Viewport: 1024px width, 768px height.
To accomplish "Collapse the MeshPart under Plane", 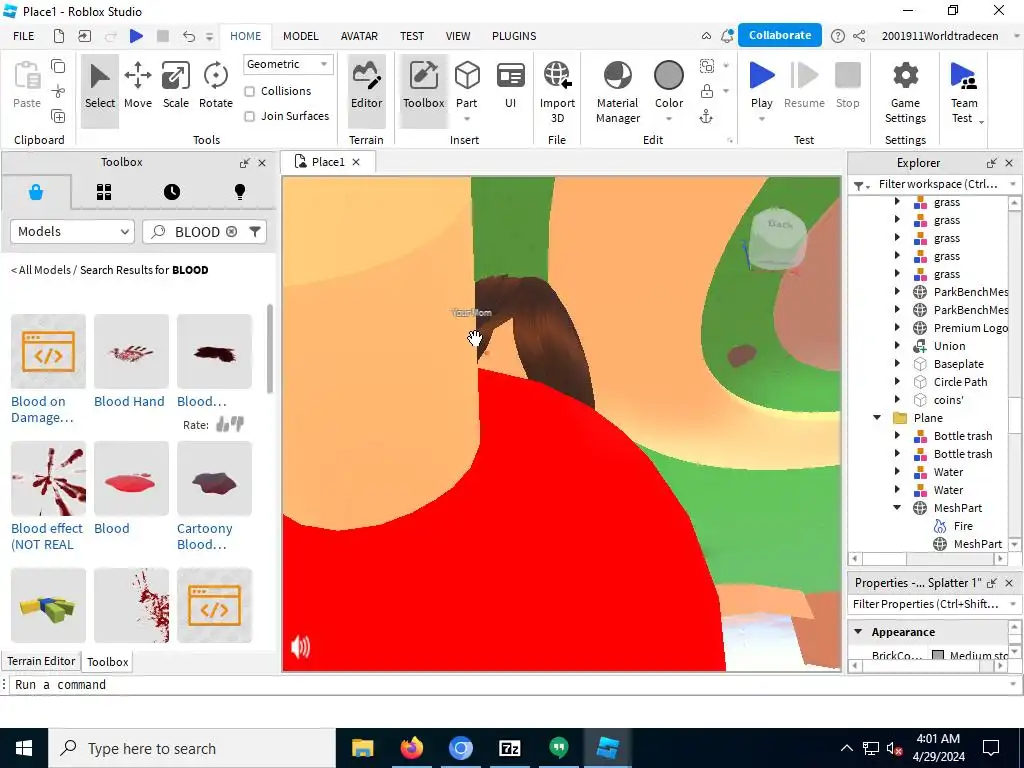I will point(897,508).
